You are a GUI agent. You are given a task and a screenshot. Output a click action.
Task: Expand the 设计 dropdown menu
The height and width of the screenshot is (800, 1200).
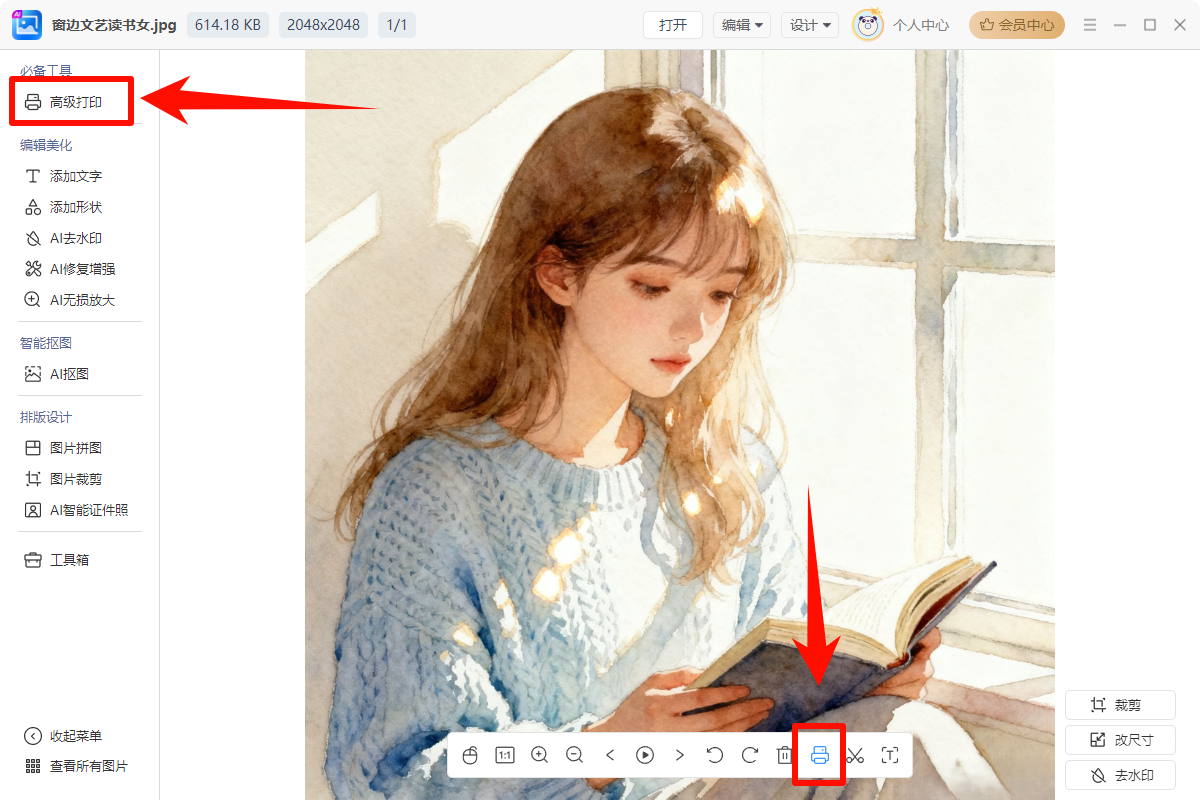click(x=810, y=25)
